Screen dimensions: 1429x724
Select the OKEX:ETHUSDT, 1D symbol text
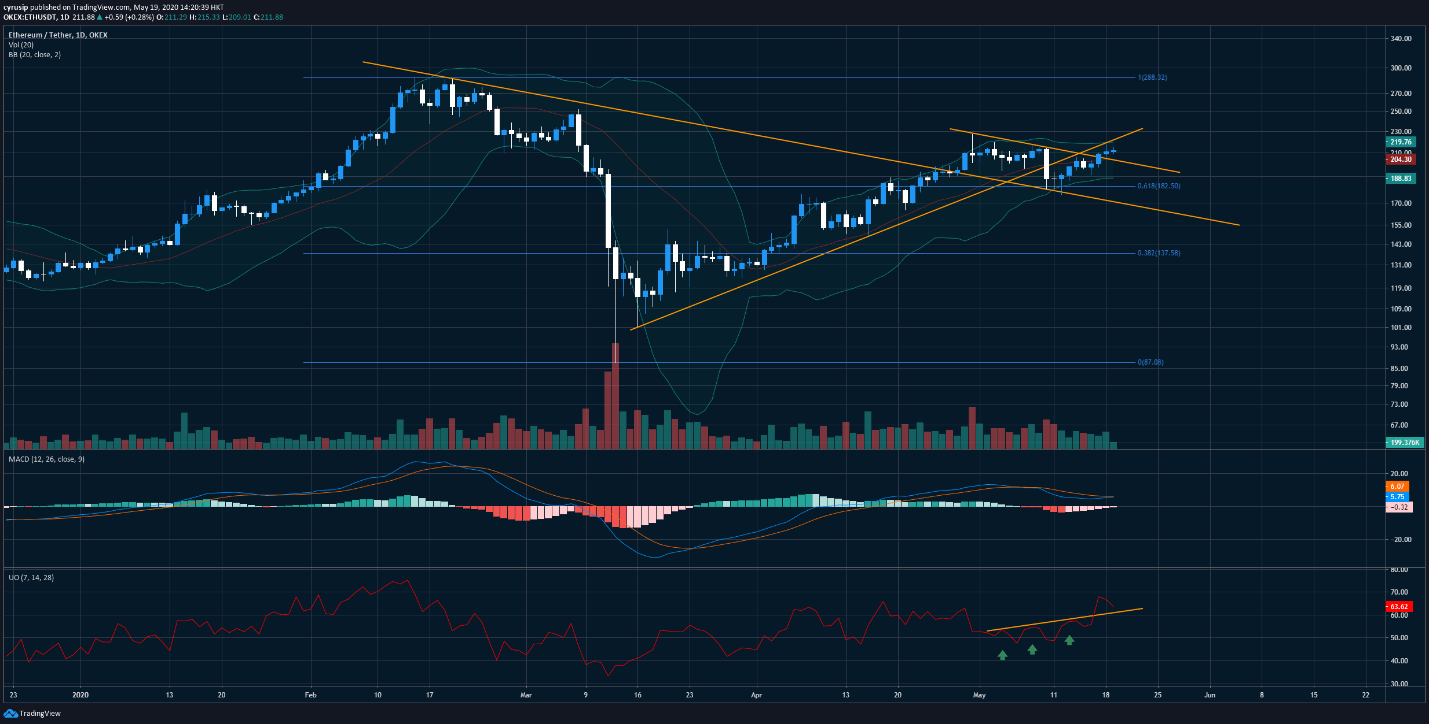pos(36,17)
